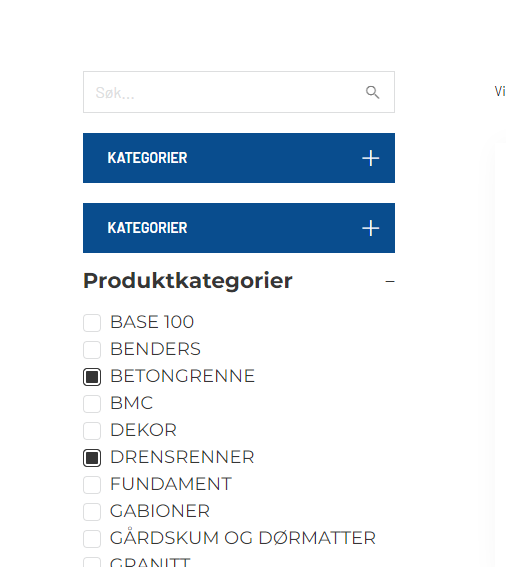Screen dimensions: 506x567
Task: Select the GRANITT checkbox at bottom
Action: (x=92, y=562)
